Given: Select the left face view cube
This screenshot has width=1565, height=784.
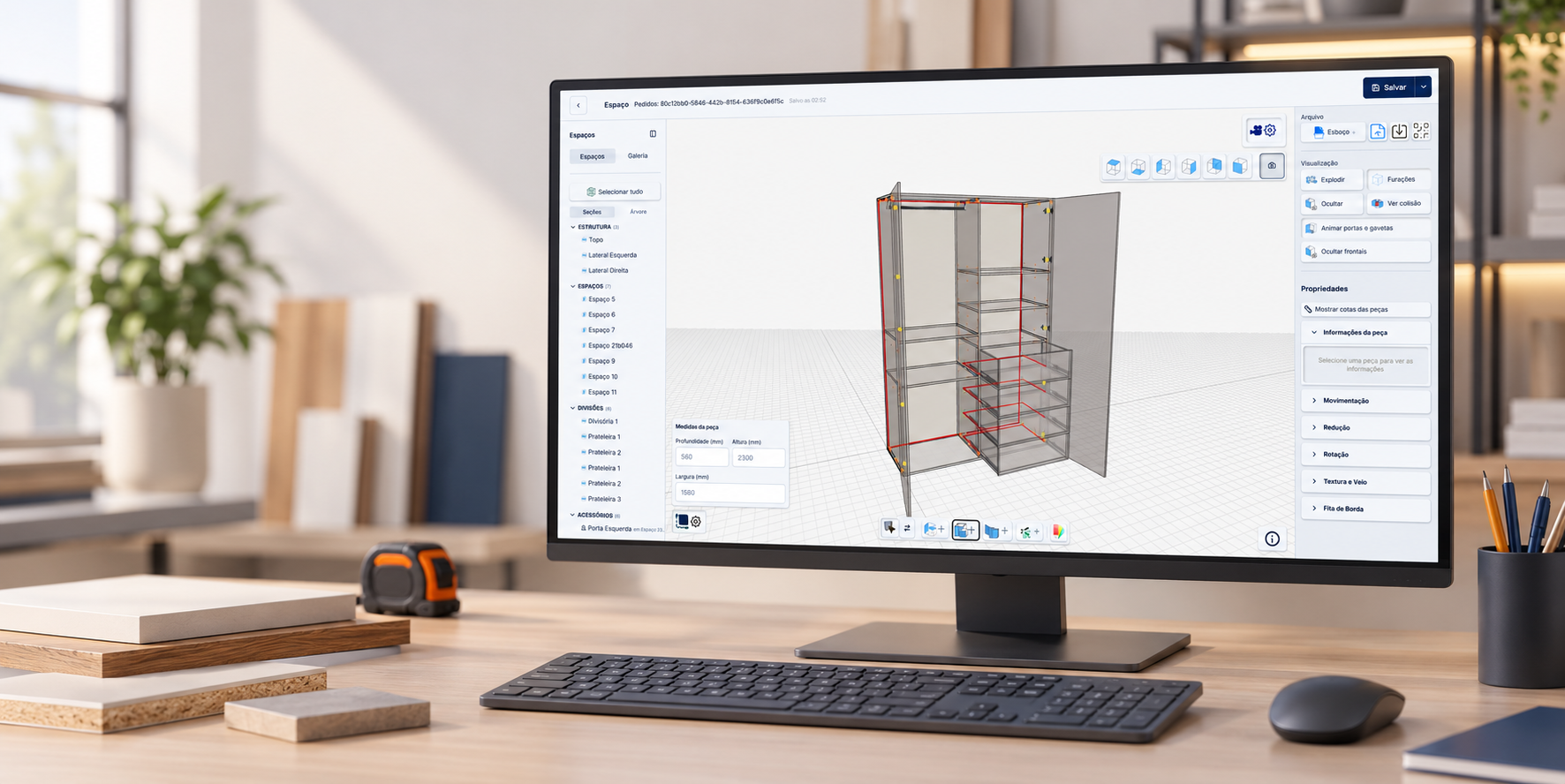Looking at the screenshot, I should point(1164,167).
